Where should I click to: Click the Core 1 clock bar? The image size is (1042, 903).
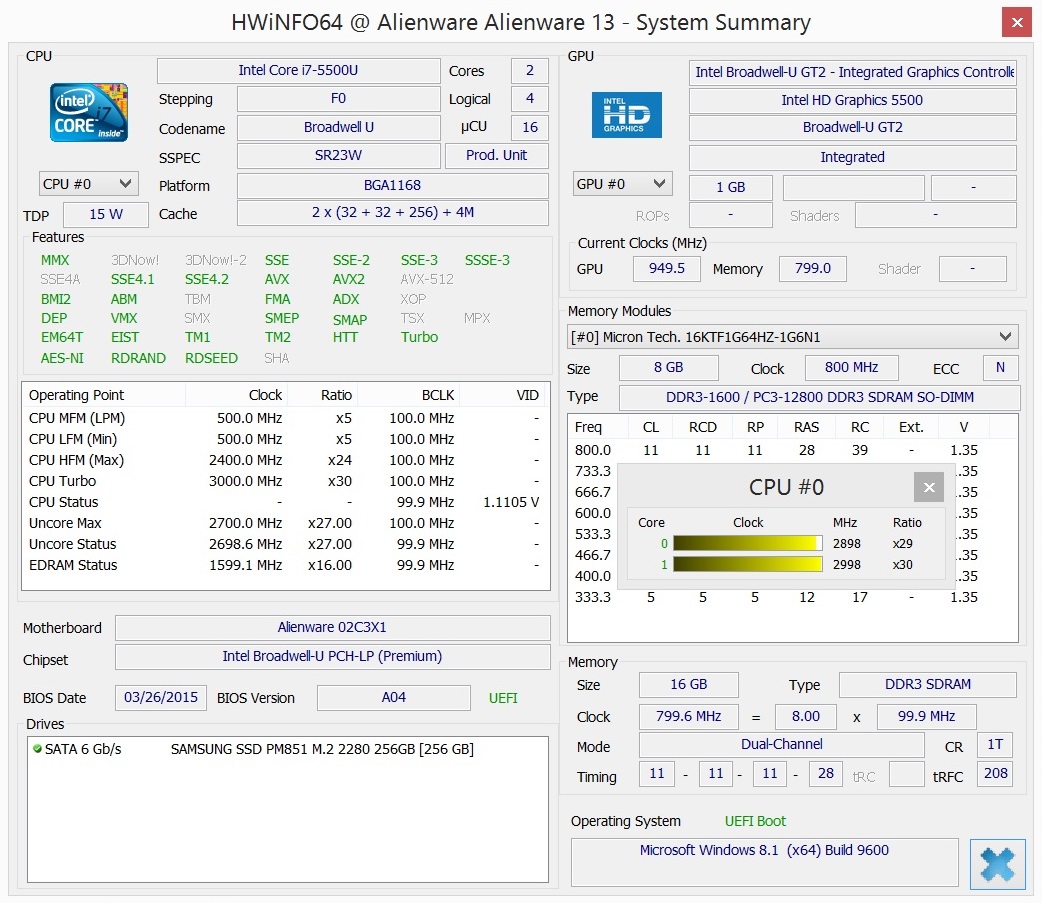(748, 565)
